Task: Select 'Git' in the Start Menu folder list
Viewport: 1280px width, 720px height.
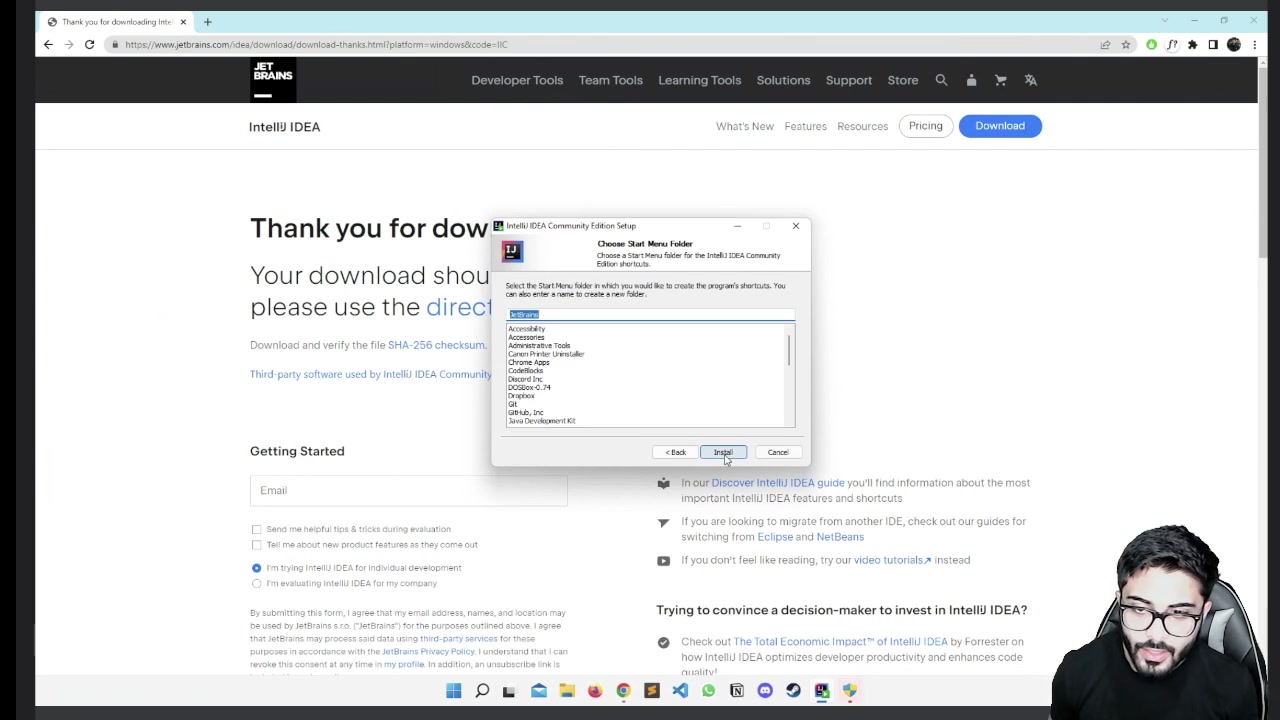Action: point(514,404)
